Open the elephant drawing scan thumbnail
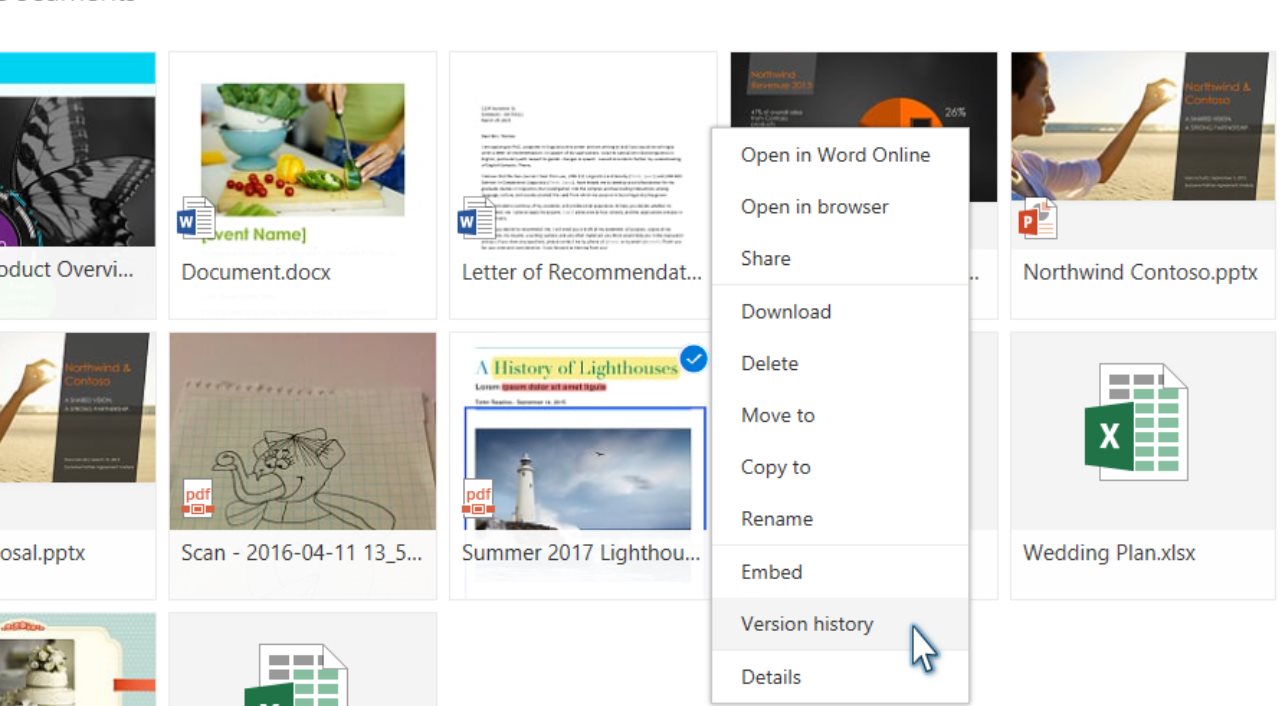The image size is (1287, 706). click(303, 431)
